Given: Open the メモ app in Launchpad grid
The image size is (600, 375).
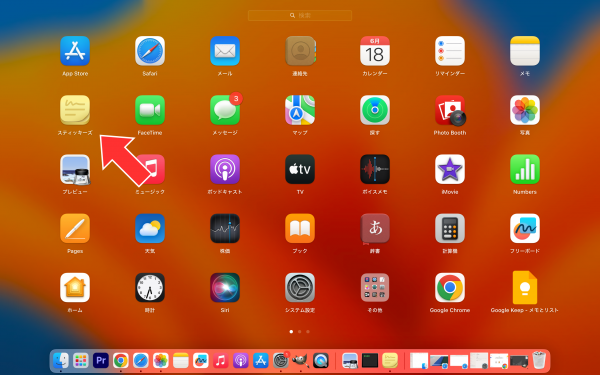Looking at the screenshot, I should click(525, 51).
